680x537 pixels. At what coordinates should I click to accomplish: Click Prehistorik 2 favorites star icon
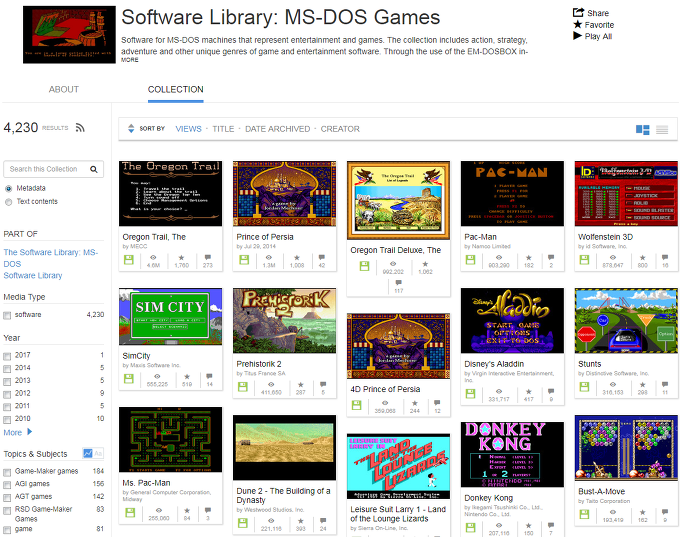point(301,385)
